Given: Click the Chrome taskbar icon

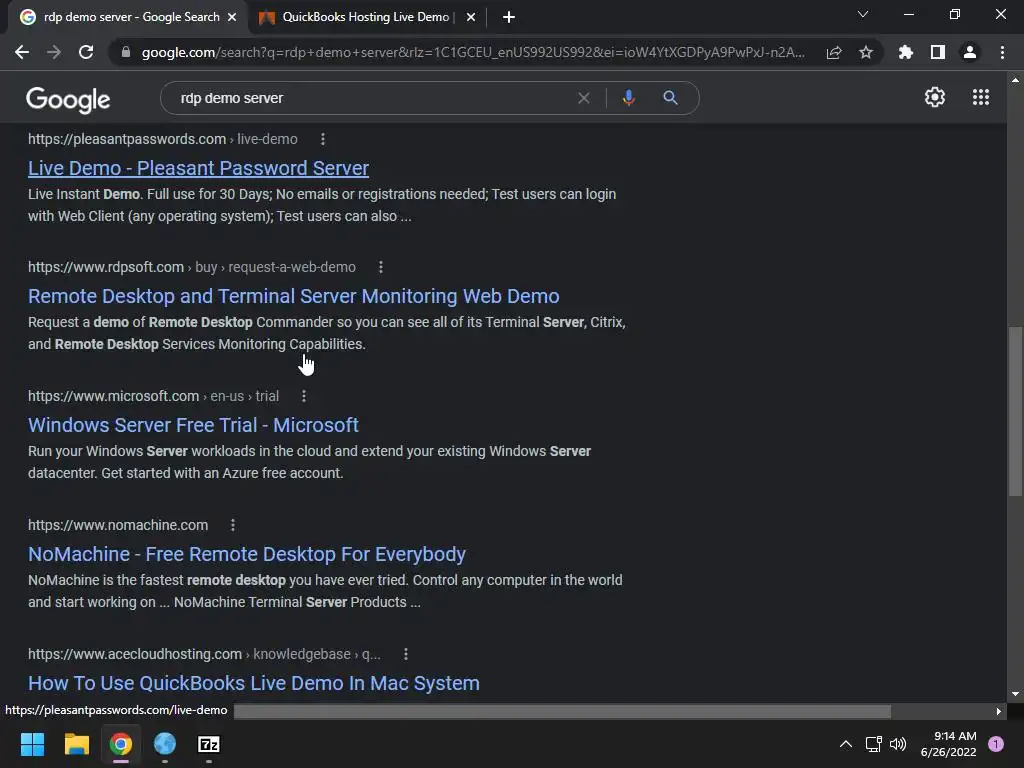Looking at the screenshot, I should [x=121, y=744].
